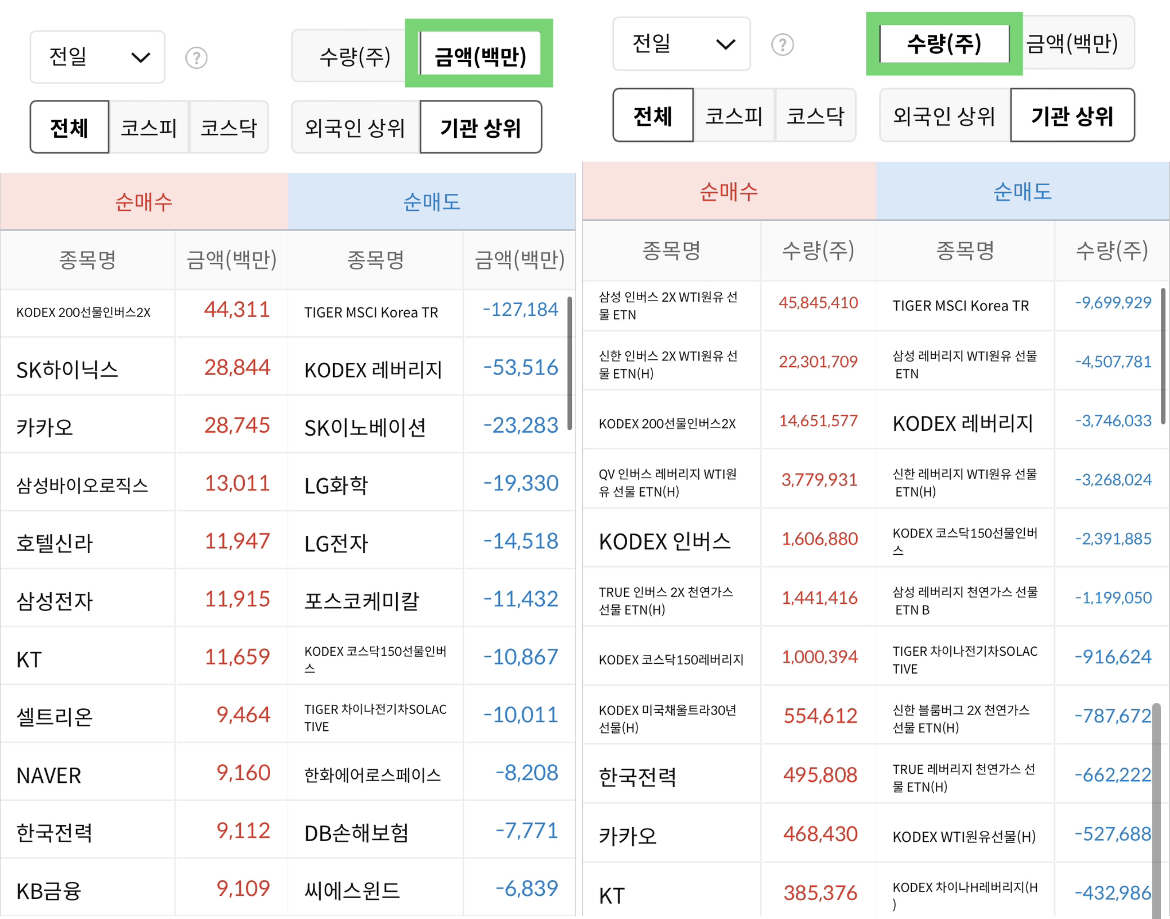Click the -127,184 net-sell amount
The width and height of the screenshot is (1170, 919).
coord(520,310)
